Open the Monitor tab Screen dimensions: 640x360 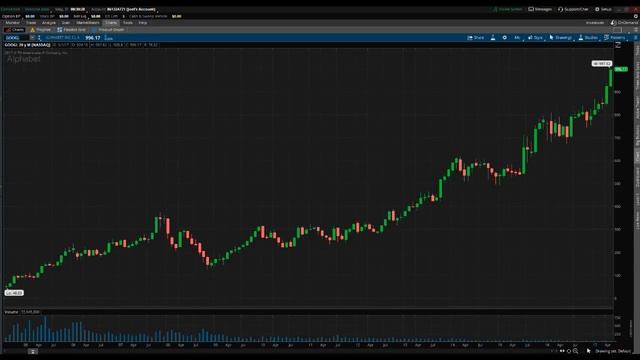point(12,23)
